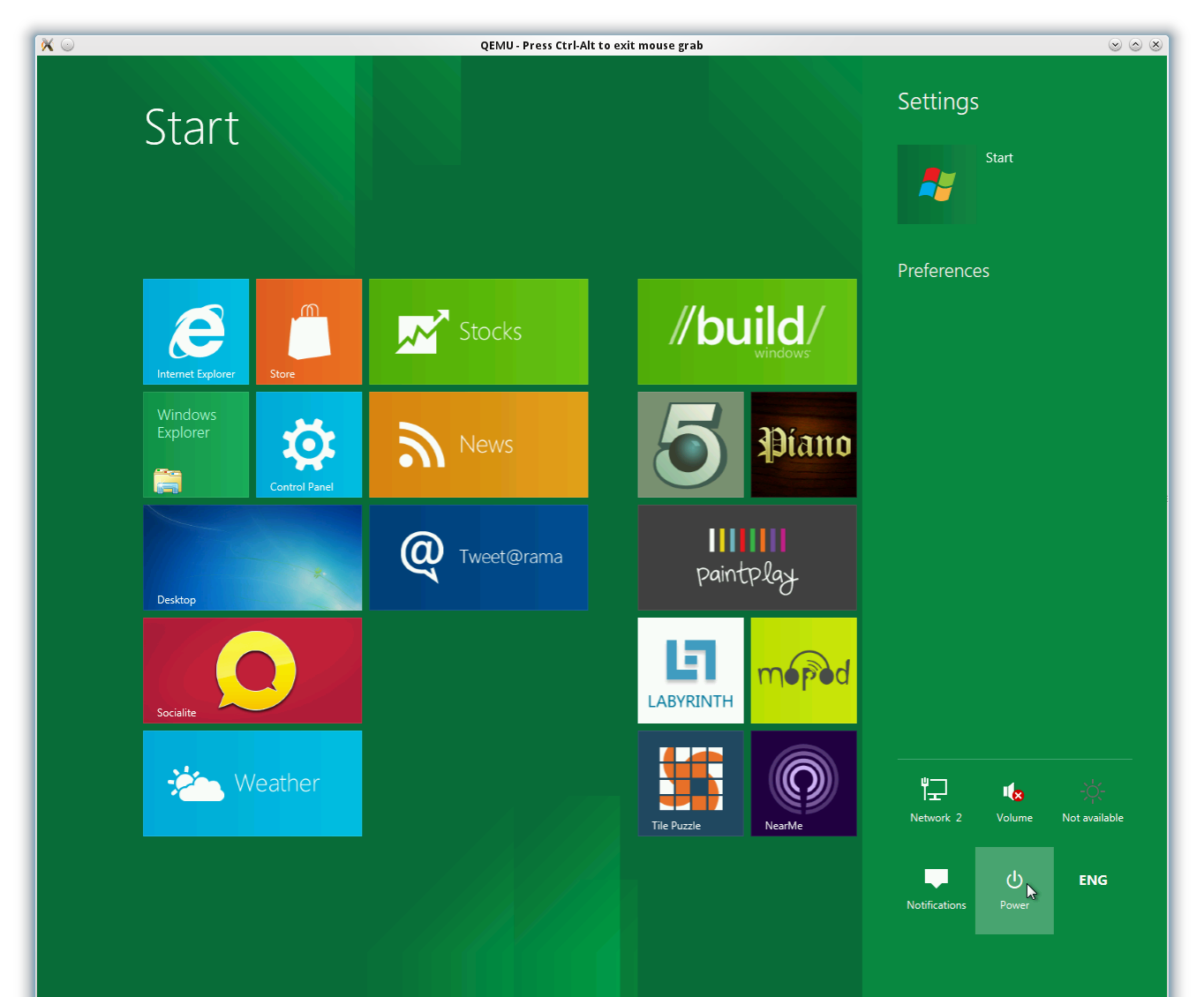Open the Piano tile

coord(803,445)
